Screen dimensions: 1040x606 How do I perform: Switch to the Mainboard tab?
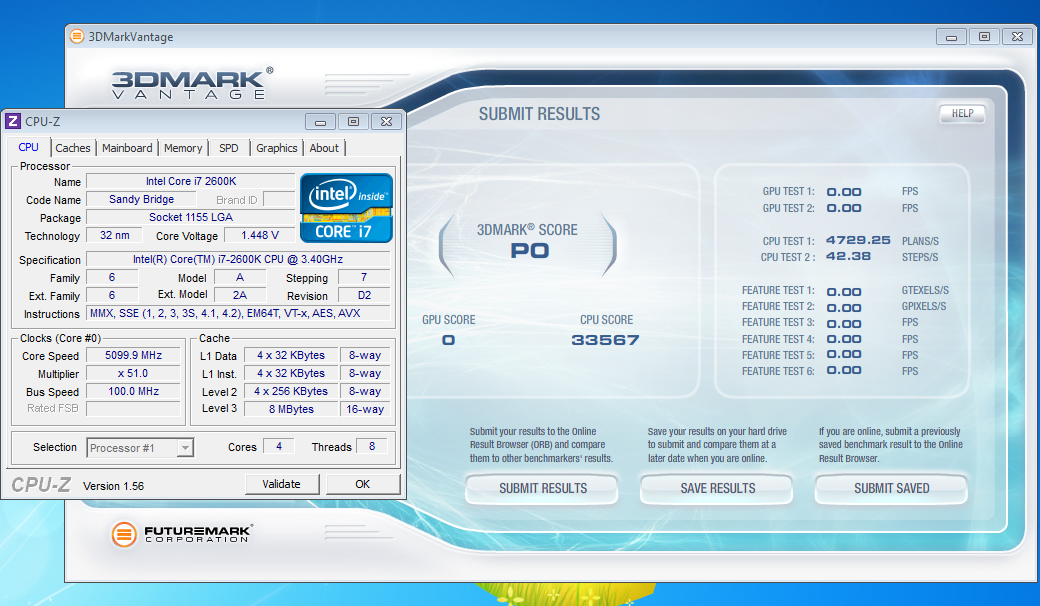[127, 148]
